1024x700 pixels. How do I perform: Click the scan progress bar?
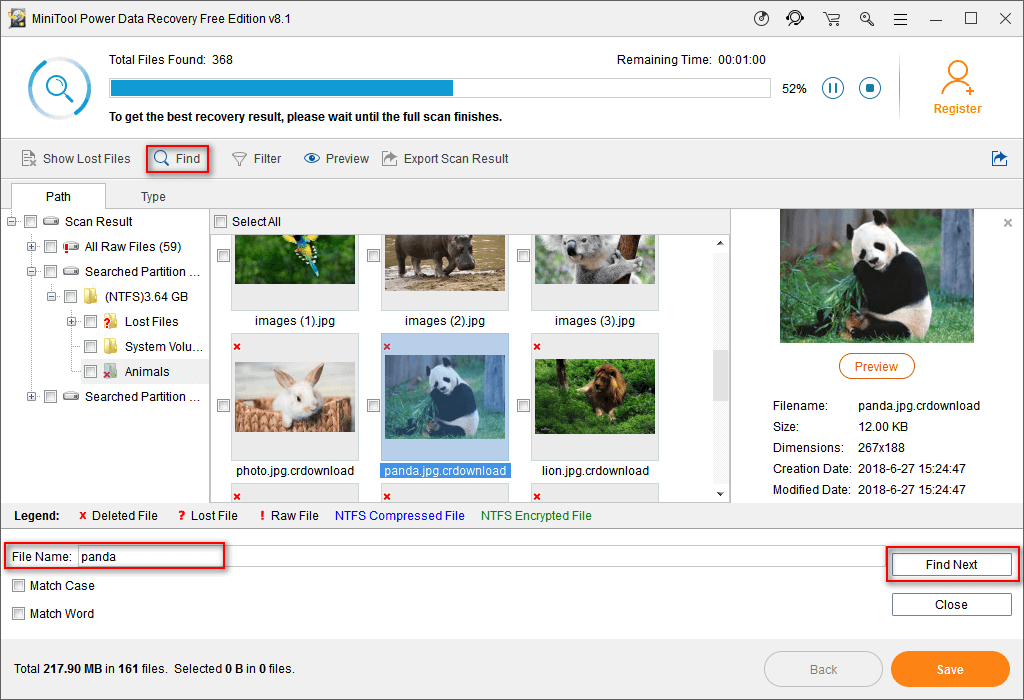(x=440, y=88)
